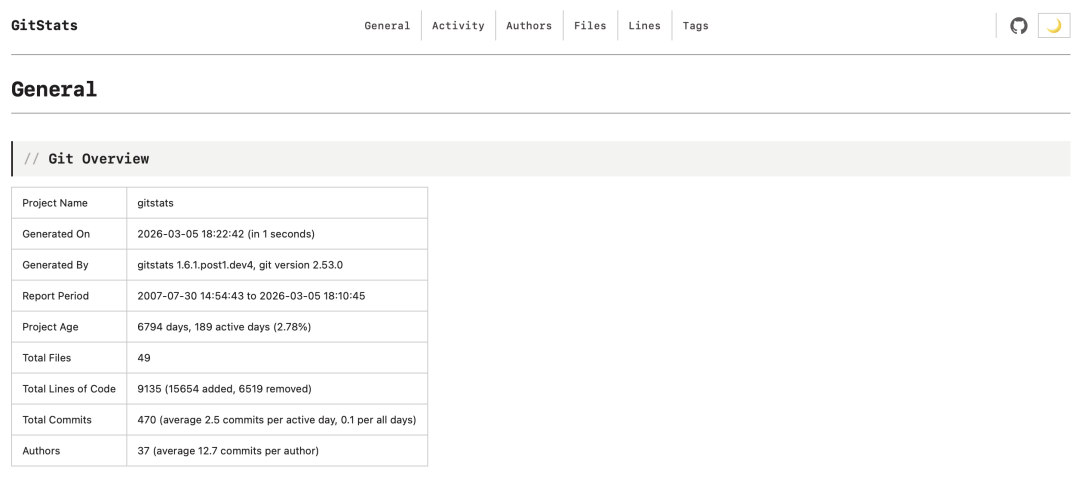Go to the Lines nav tab
Viewport: 1080px width, 500px height.
(x=645, y=26)
